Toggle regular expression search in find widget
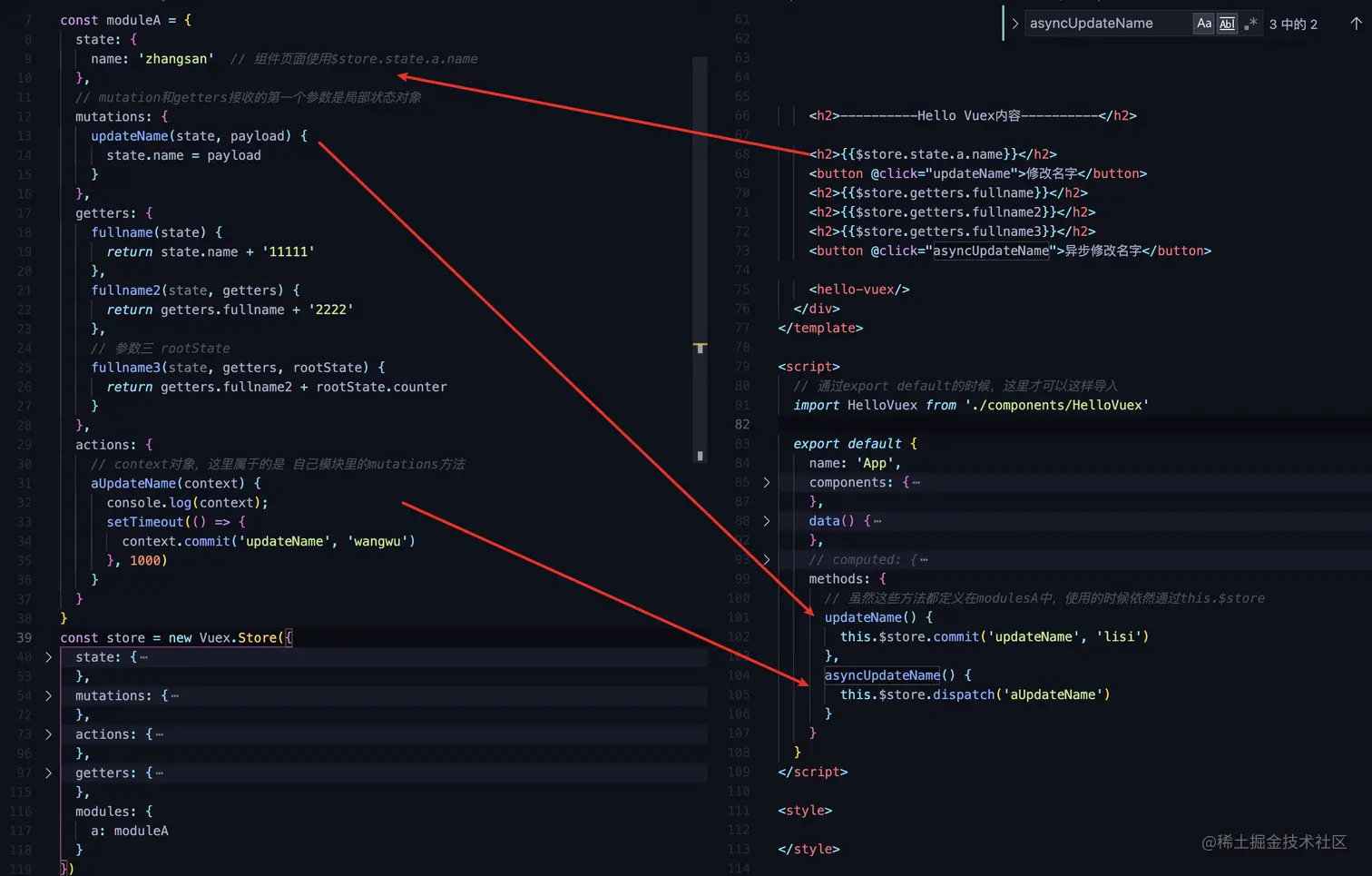 1250,24
